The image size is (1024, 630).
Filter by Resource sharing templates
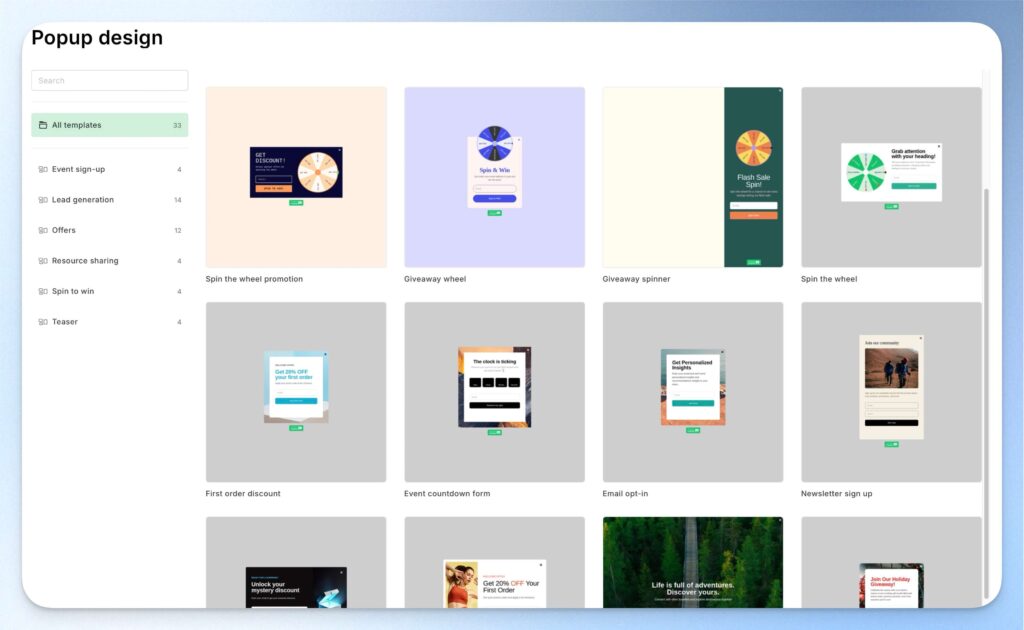[110, 260]
